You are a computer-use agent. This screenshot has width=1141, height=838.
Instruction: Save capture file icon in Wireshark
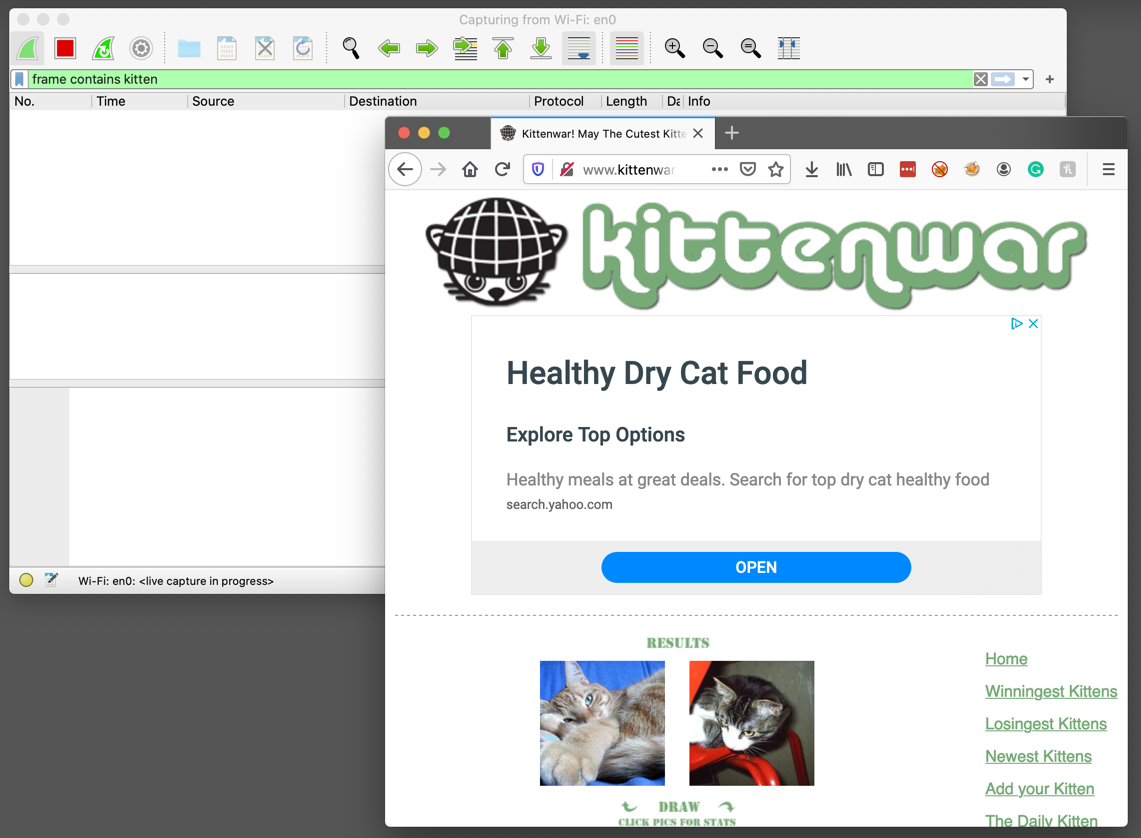point(227,49)
